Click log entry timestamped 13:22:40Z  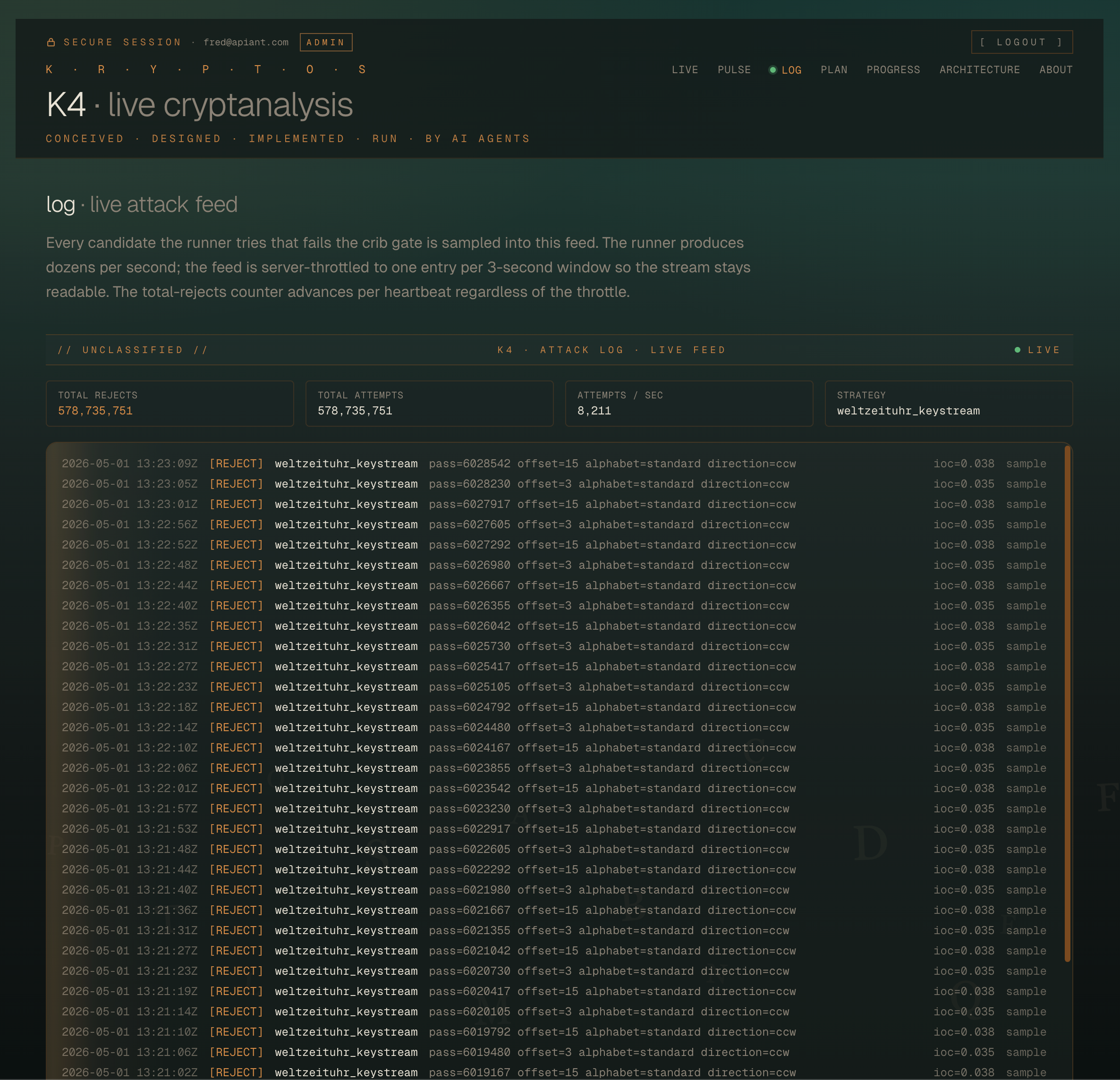554,606
